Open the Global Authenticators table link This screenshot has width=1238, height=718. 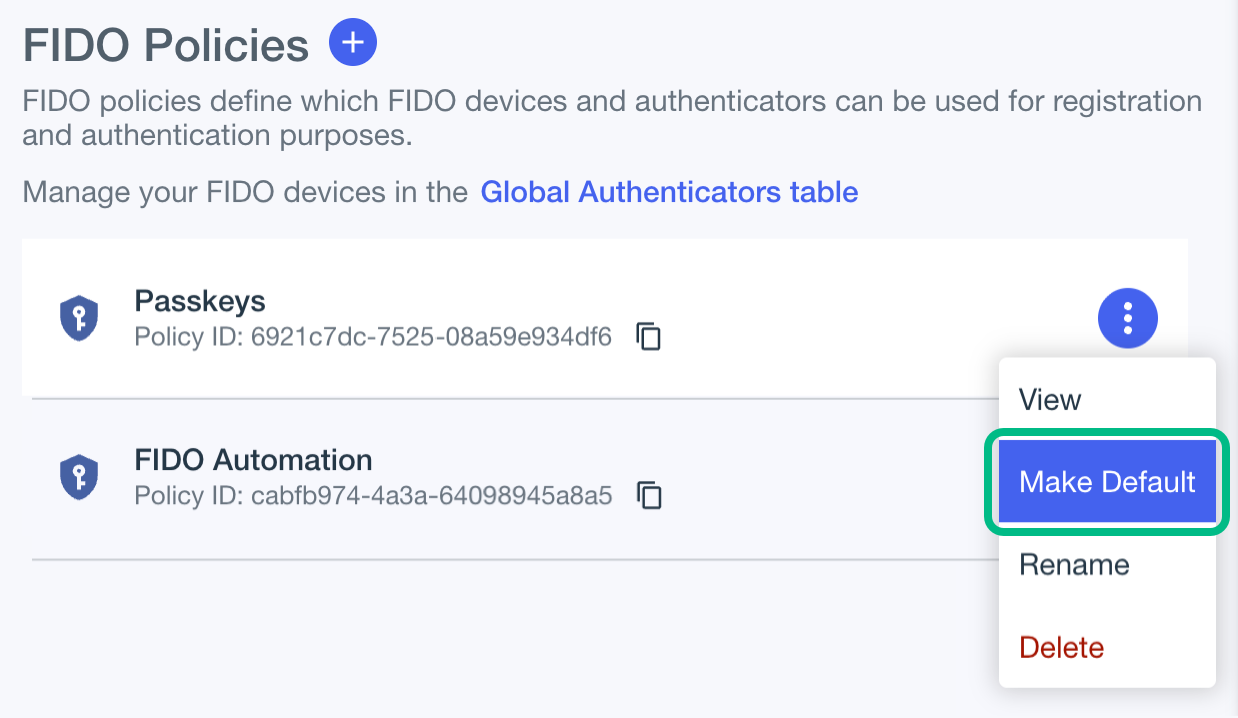point(669,191)
